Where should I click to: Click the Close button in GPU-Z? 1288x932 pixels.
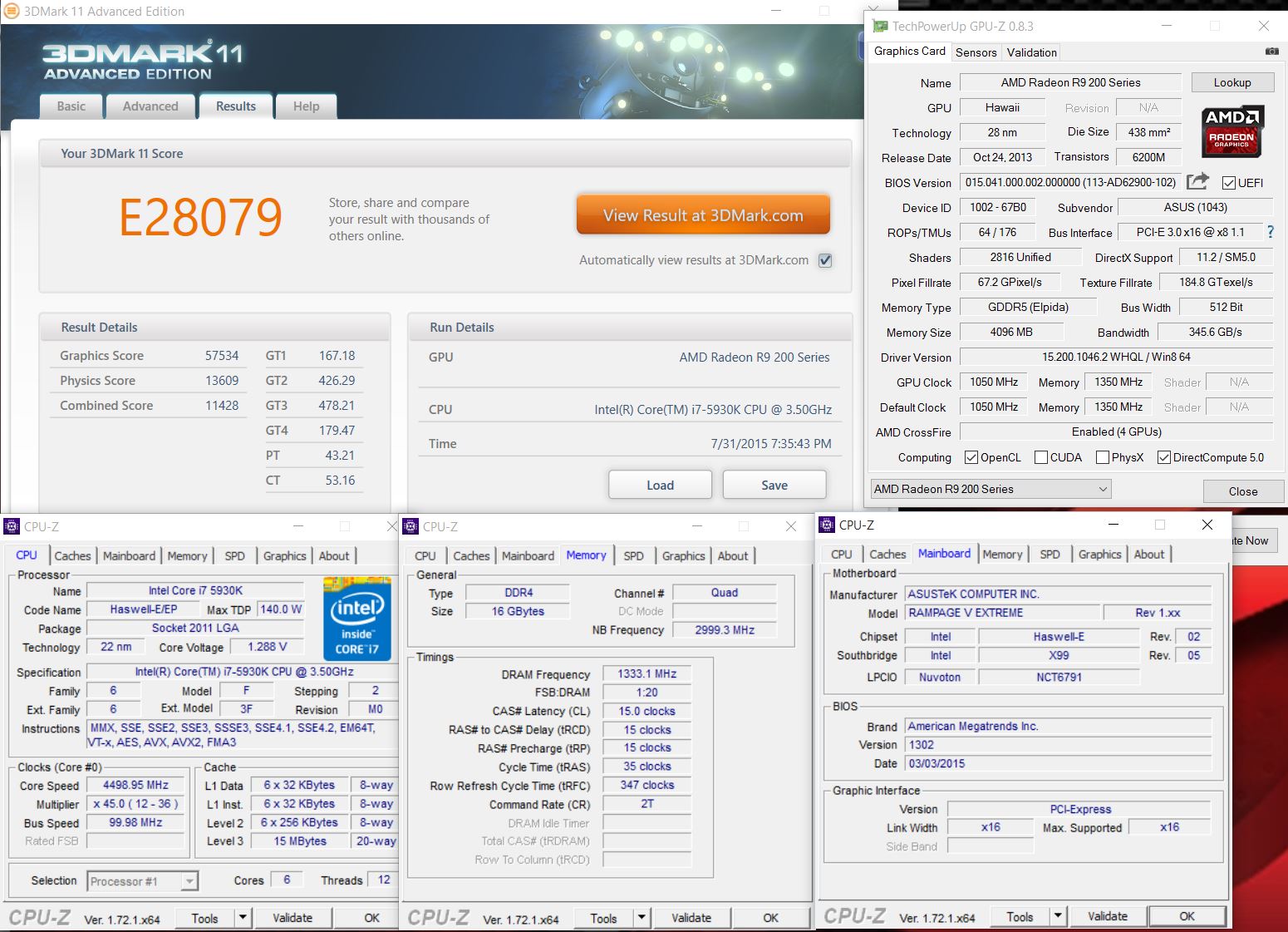[x=1243, y=491]
